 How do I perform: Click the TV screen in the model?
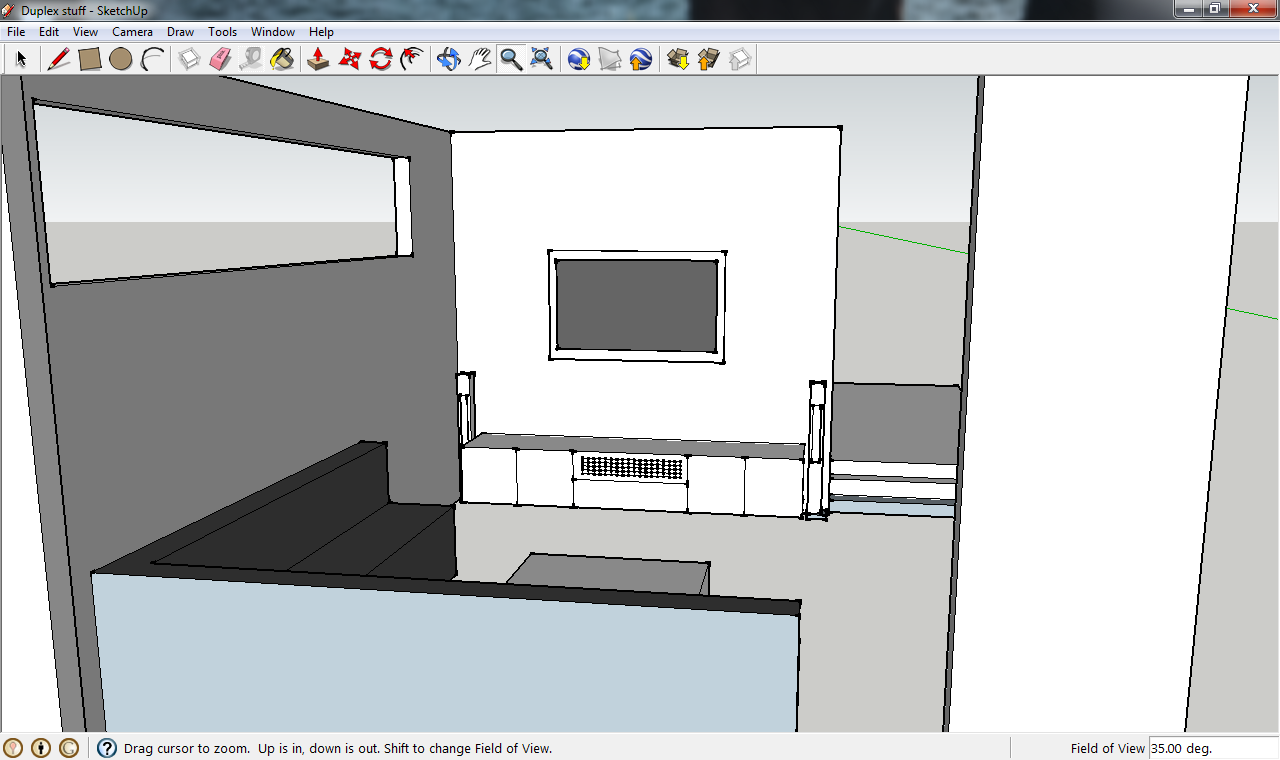[637, 306]
